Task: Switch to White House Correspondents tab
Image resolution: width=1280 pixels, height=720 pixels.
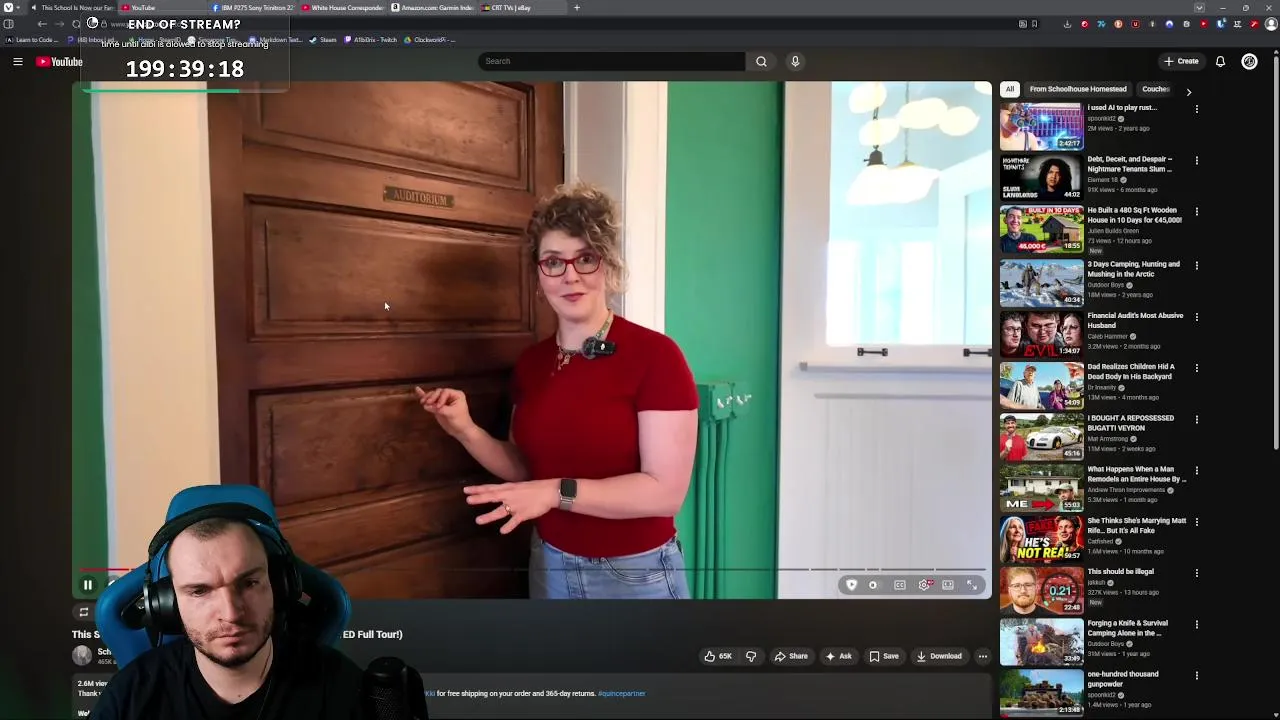Action: pos(341,8)
